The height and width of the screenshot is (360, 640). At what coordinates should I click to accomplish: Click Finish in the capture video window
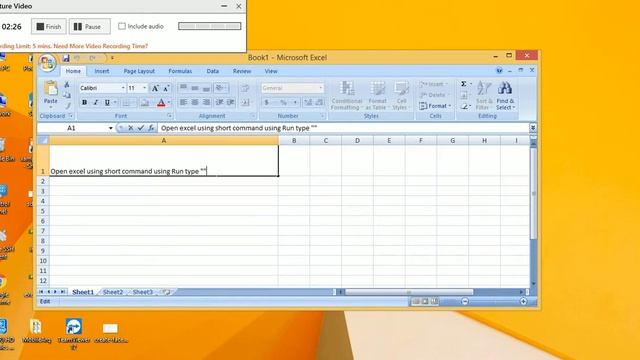coord(49,27)
